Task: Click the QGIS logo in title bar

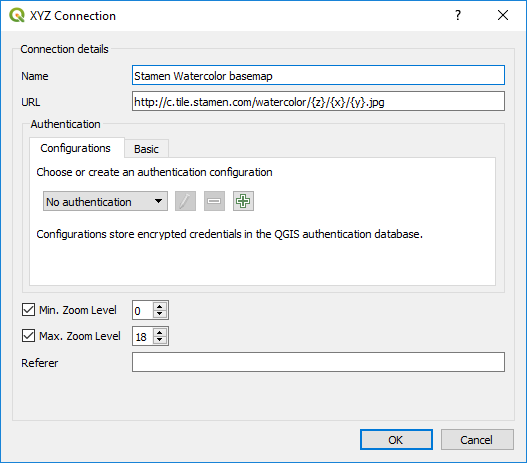Action: click(x=17, y=15)
